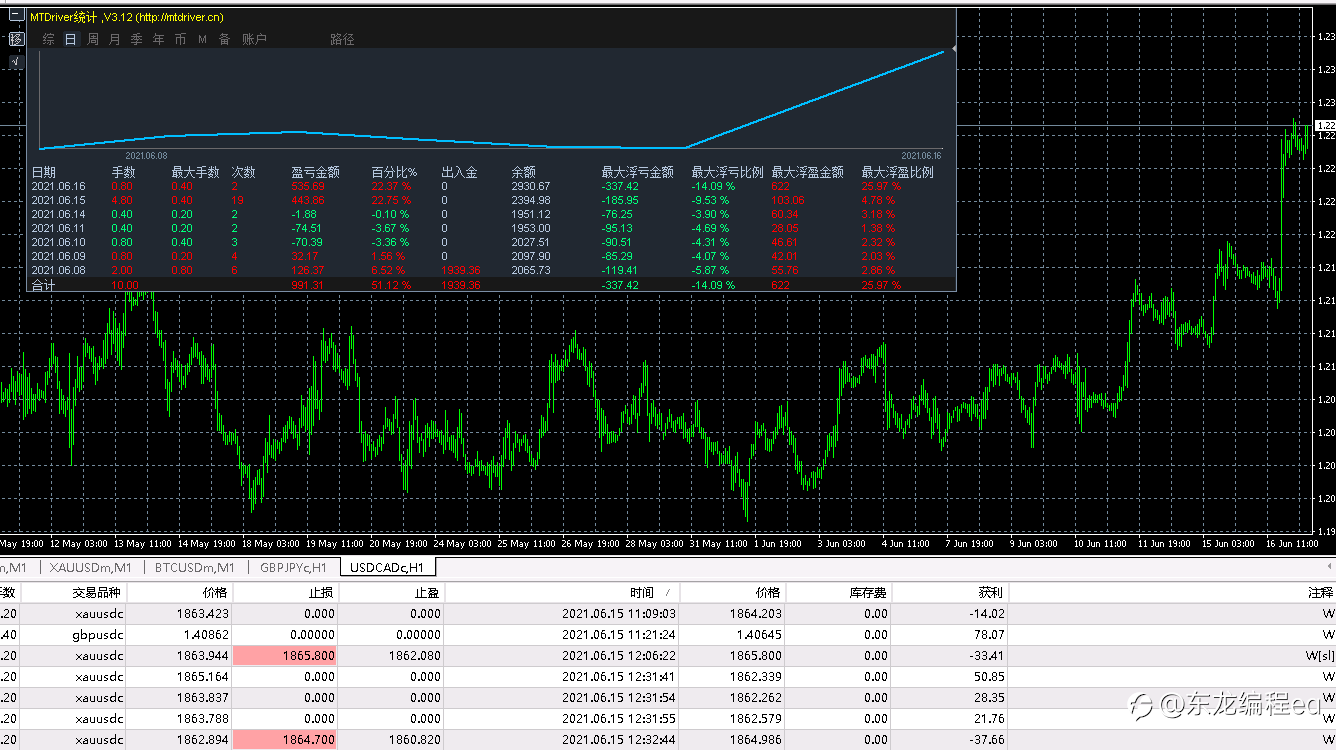
Task: Click the 日期 column header in stats table
Action: click(x=44, y=172)
